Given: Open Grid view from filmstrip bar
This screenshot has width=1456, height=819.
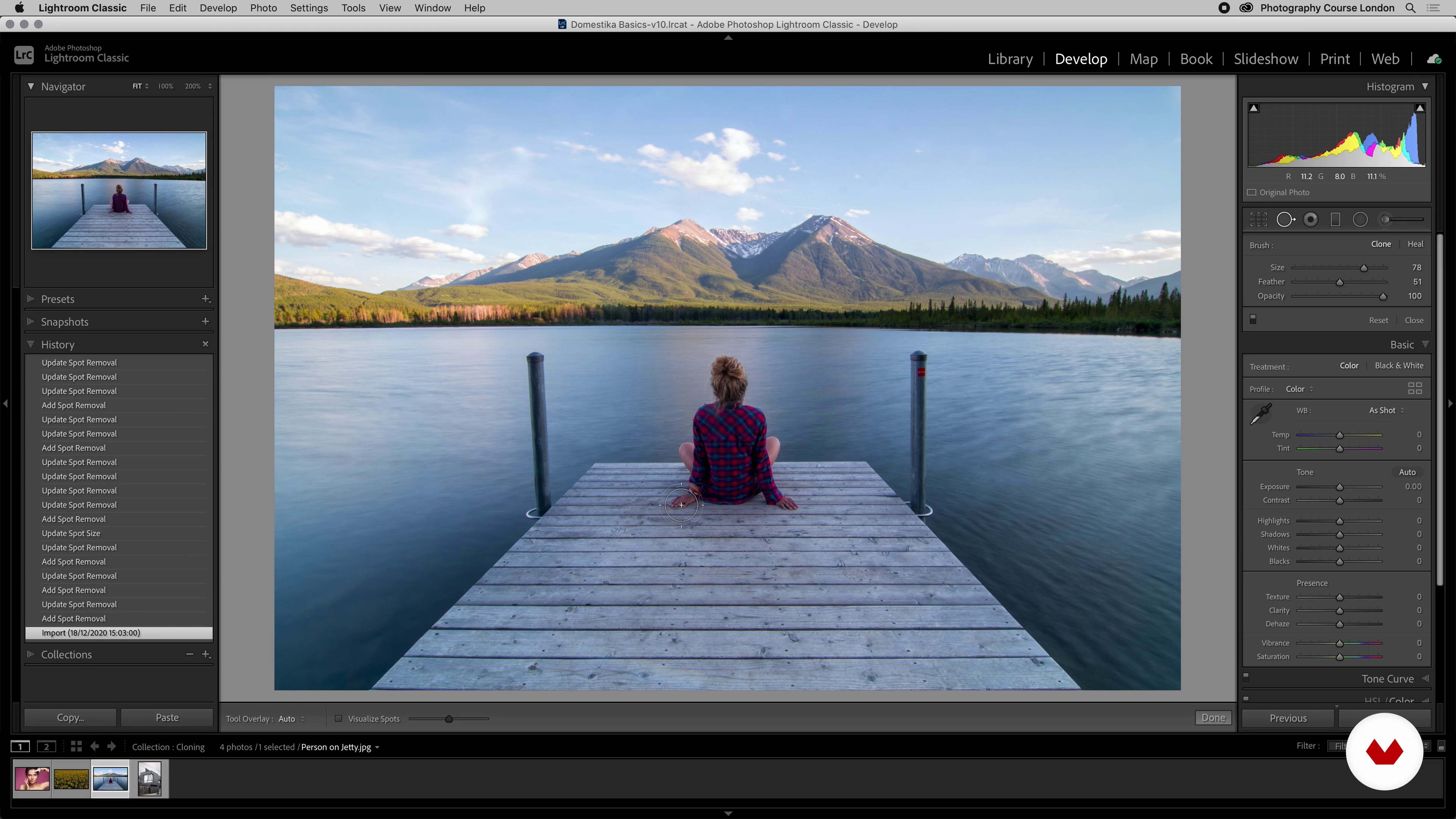Looking at the screenshot, I should tap(76, 747).
